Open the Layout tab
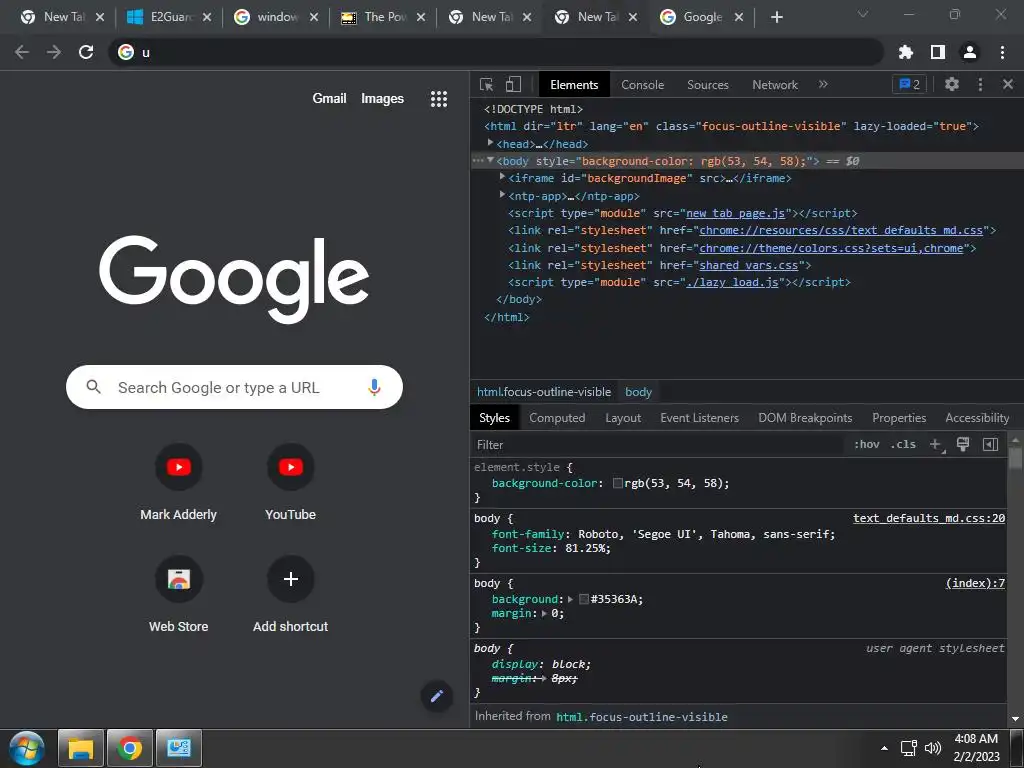The height and width of the screenshot is (768, 1024). 623,418
